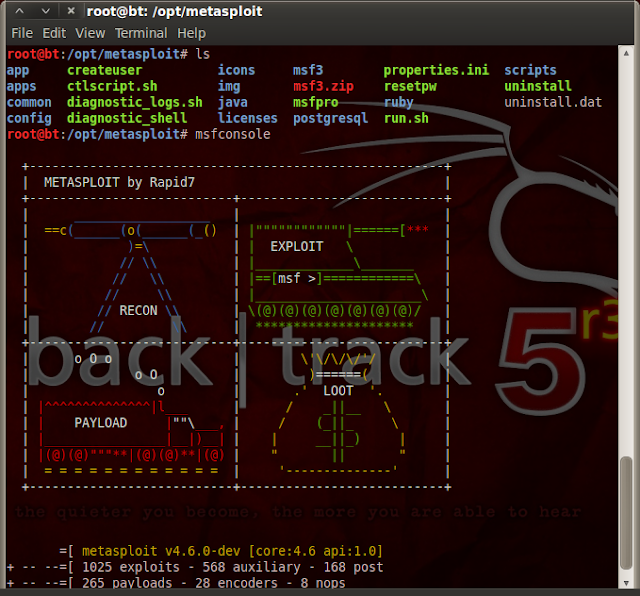Click the 'postgresql' directory name
Image resolution: width=640 pixels, height=596 pixels.
pyautogui.click(x=331, y=118)
